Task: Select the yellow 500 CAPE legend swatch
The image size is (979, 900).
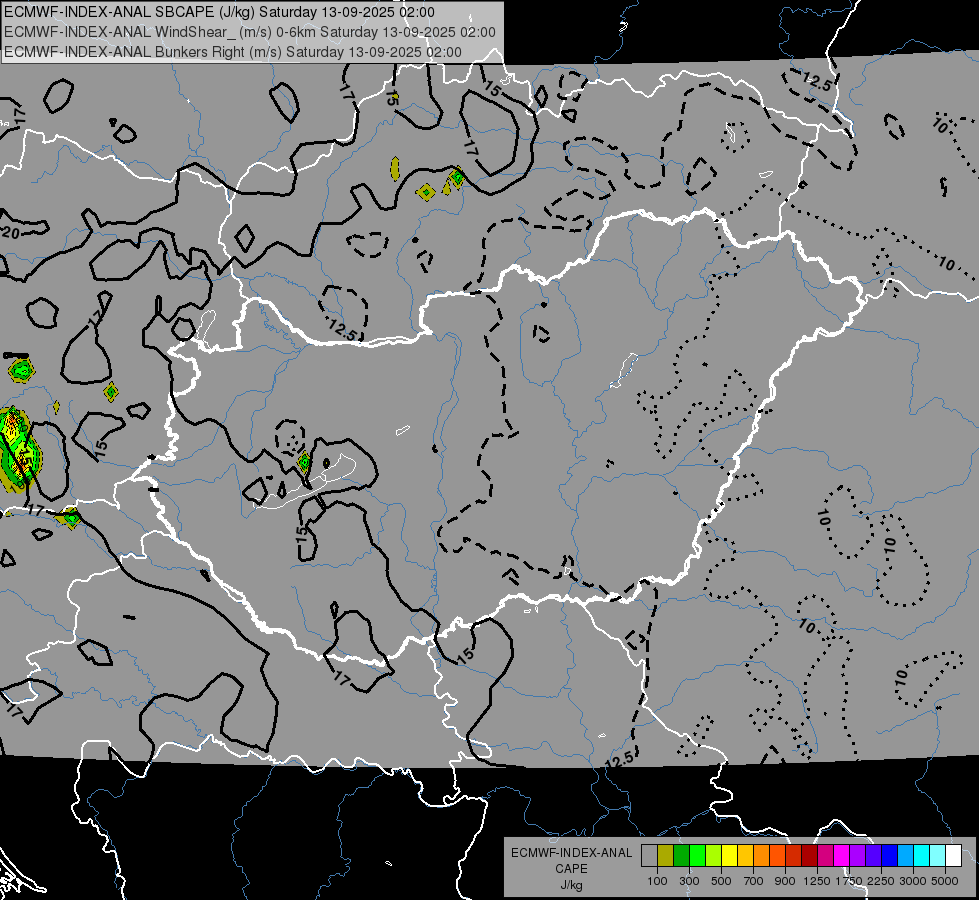Action: (x=729, y=855)
